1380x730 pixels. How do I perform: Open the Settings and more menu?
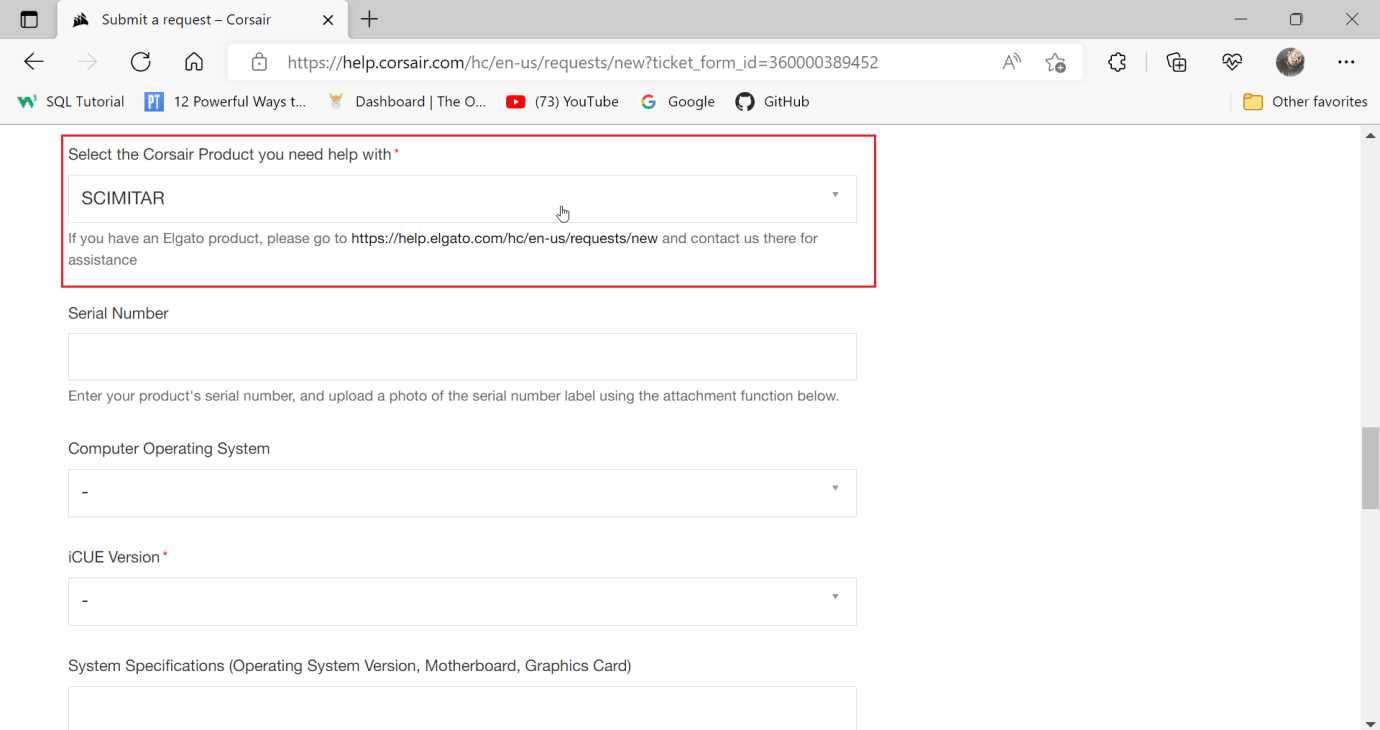tap(1346, 62)
